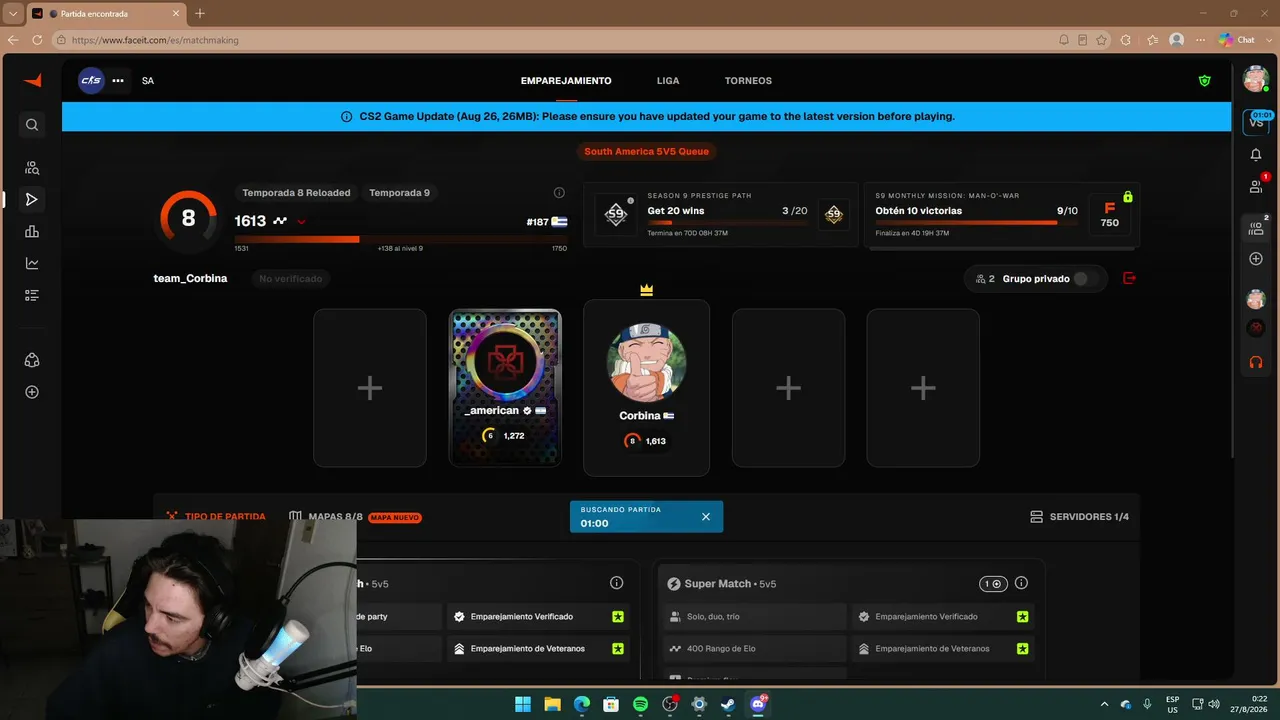Click the plus circle in right sidebar

pyautogui.click(x=1256, y=259)
